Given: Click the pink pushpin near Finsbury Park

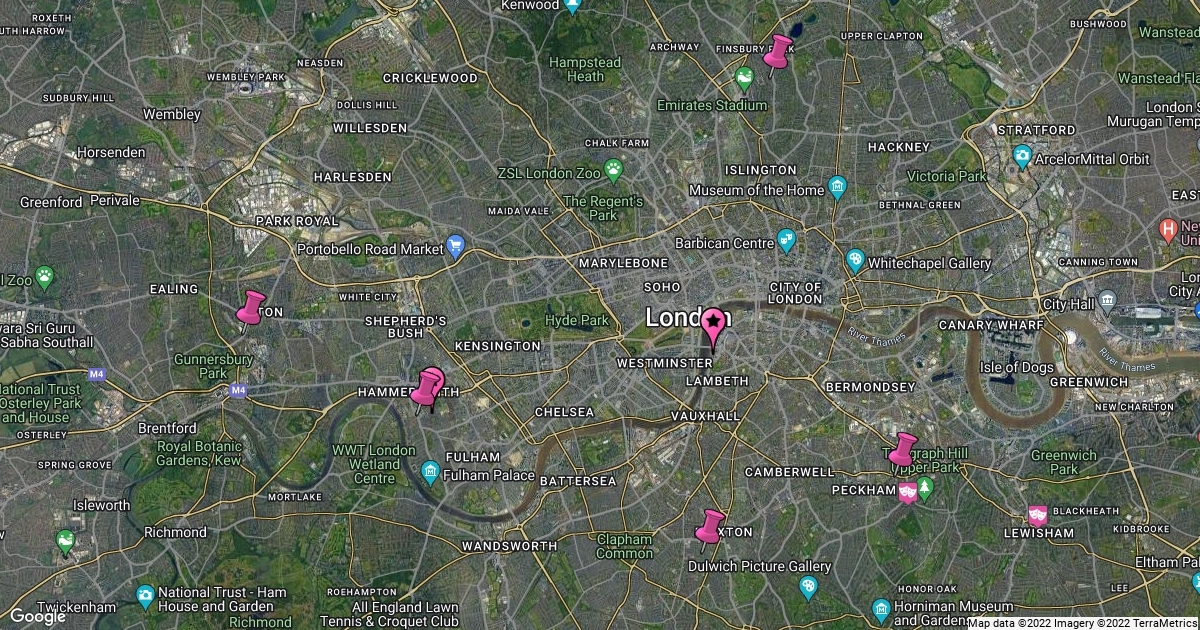Looking at the screenshot, I should click(777, 53).
